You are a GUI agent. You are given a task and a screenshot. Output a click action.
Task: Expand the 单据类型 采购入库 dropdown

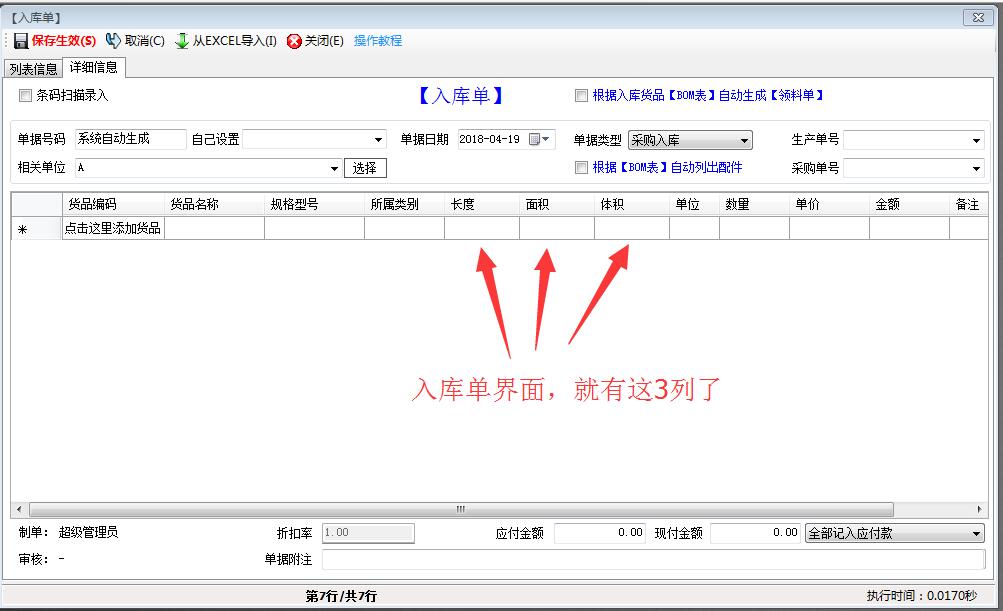[x=744, y=141]
